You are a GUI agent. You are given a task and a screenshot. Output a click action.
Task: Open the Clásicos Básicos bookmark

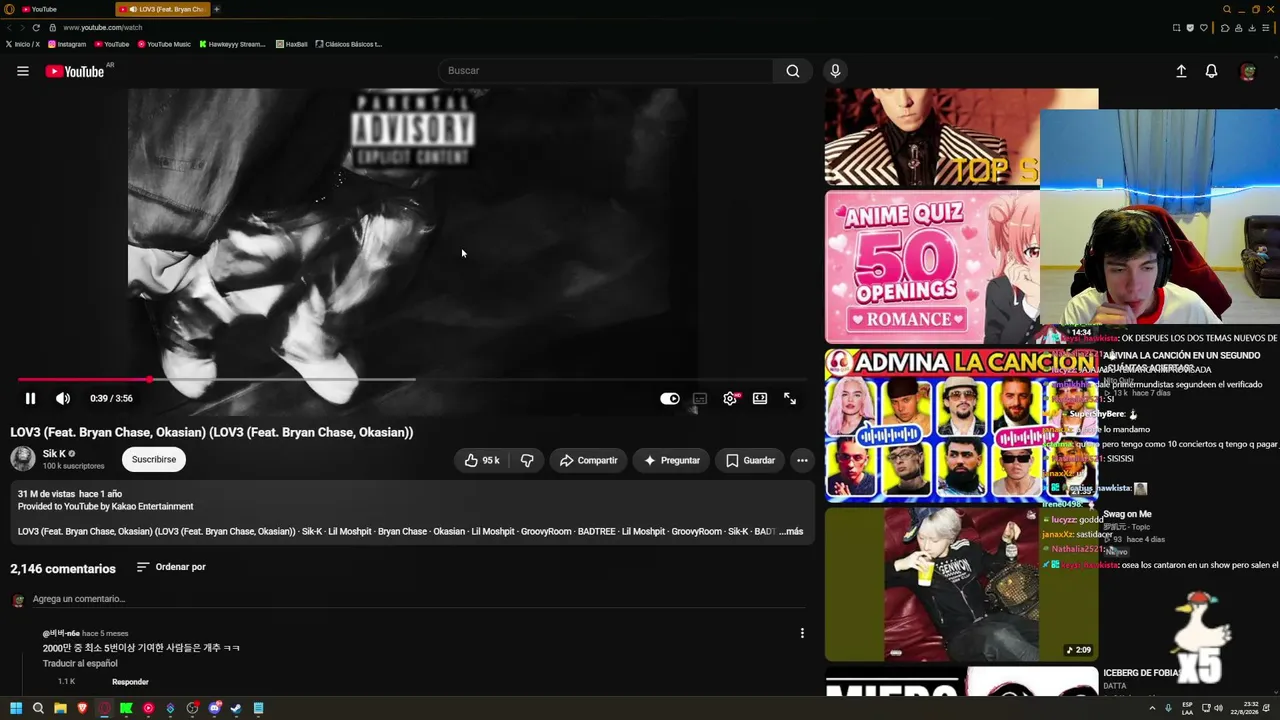[x=349, y=44]
